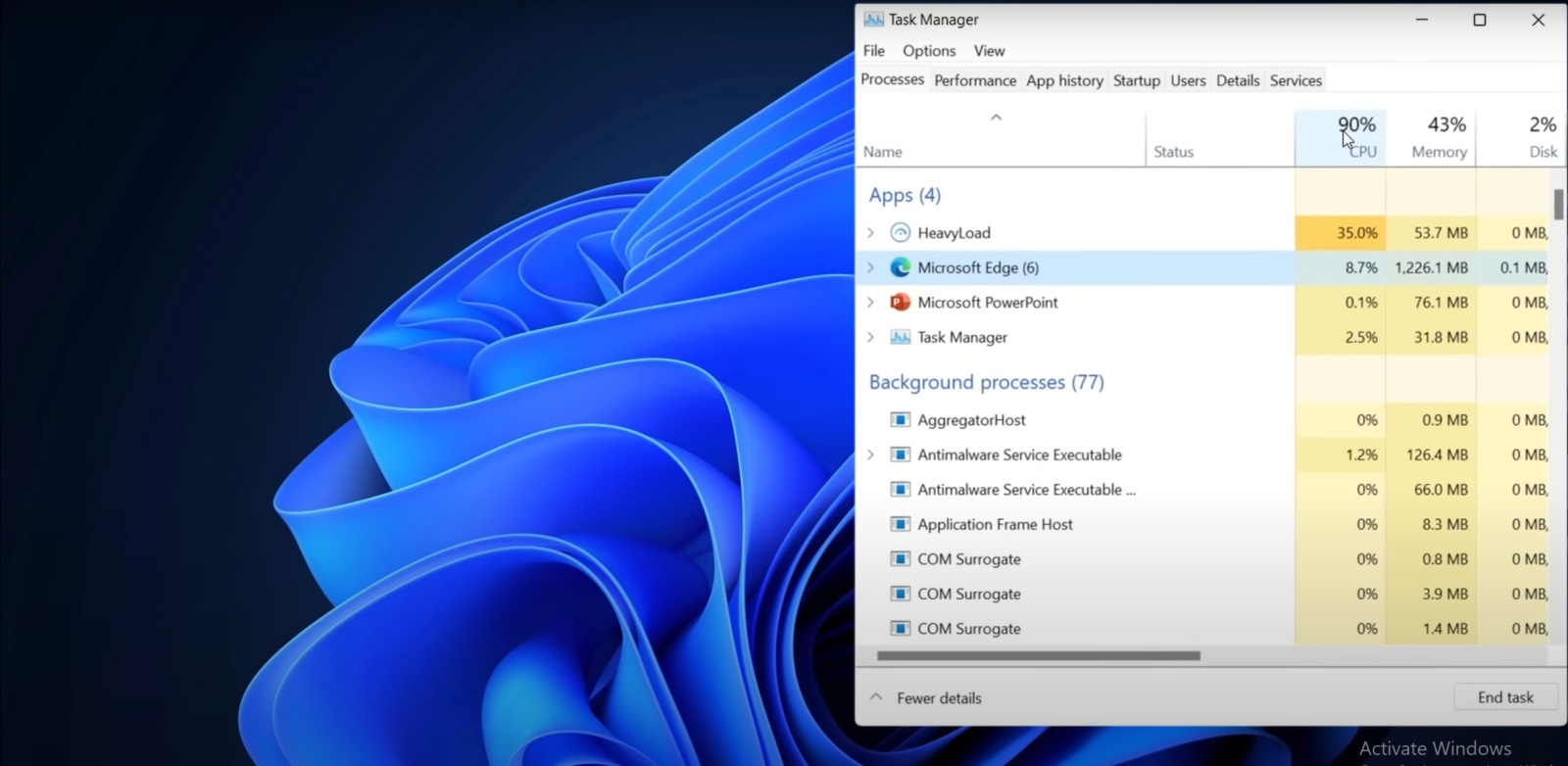
Task: Click Antimalware's 1.2% CPU cell
Action: (x=1340, y=455)
